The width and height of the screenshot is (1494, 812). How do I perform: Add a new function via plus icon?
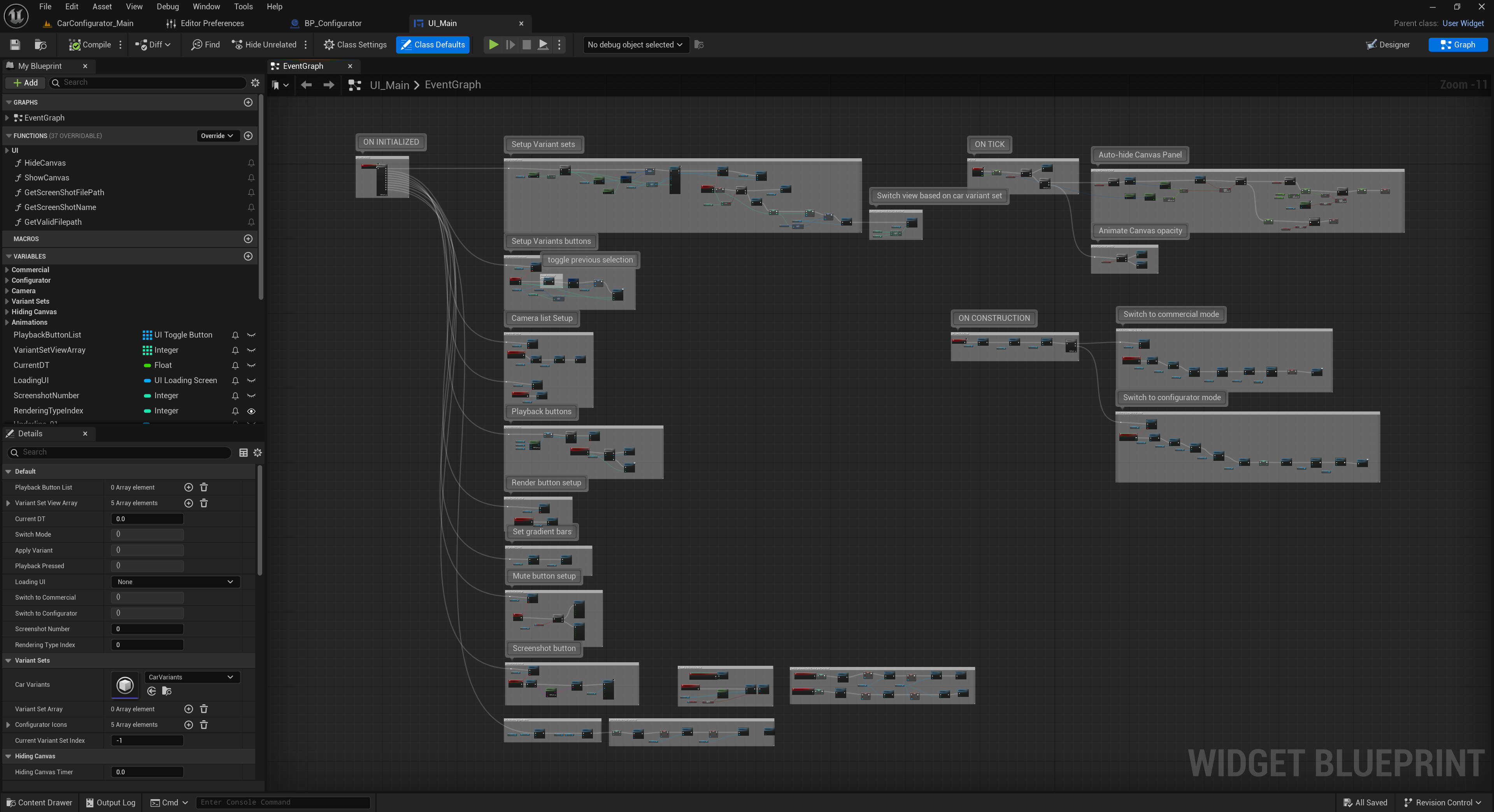click(248, 136)
